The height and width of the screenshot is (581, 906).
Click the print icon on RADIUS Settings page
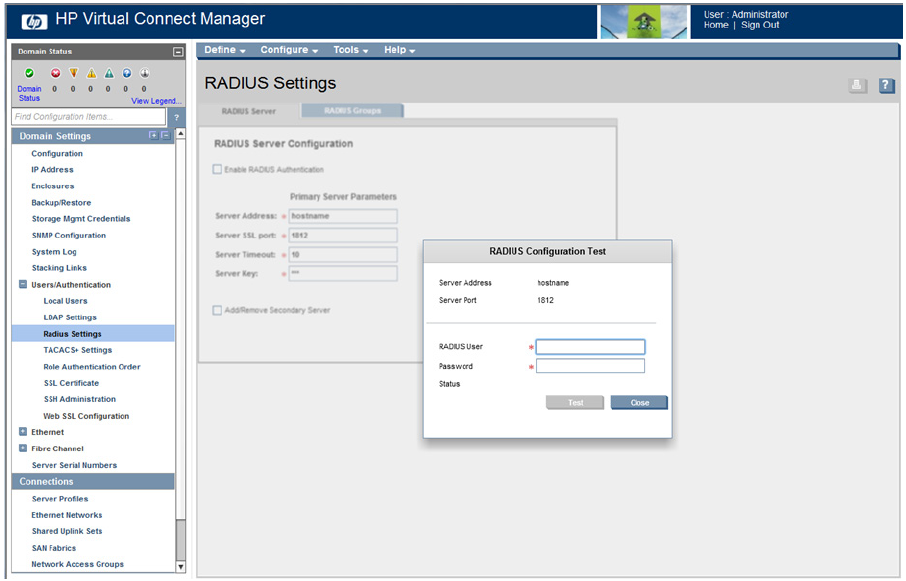click(857, 86)
